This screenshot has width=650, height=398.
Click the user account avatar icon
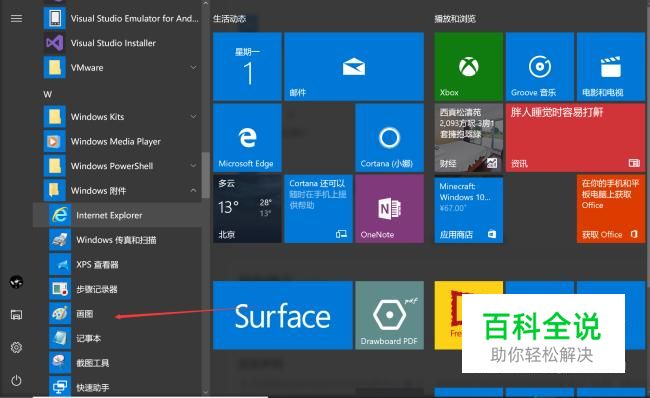[16, 282]
